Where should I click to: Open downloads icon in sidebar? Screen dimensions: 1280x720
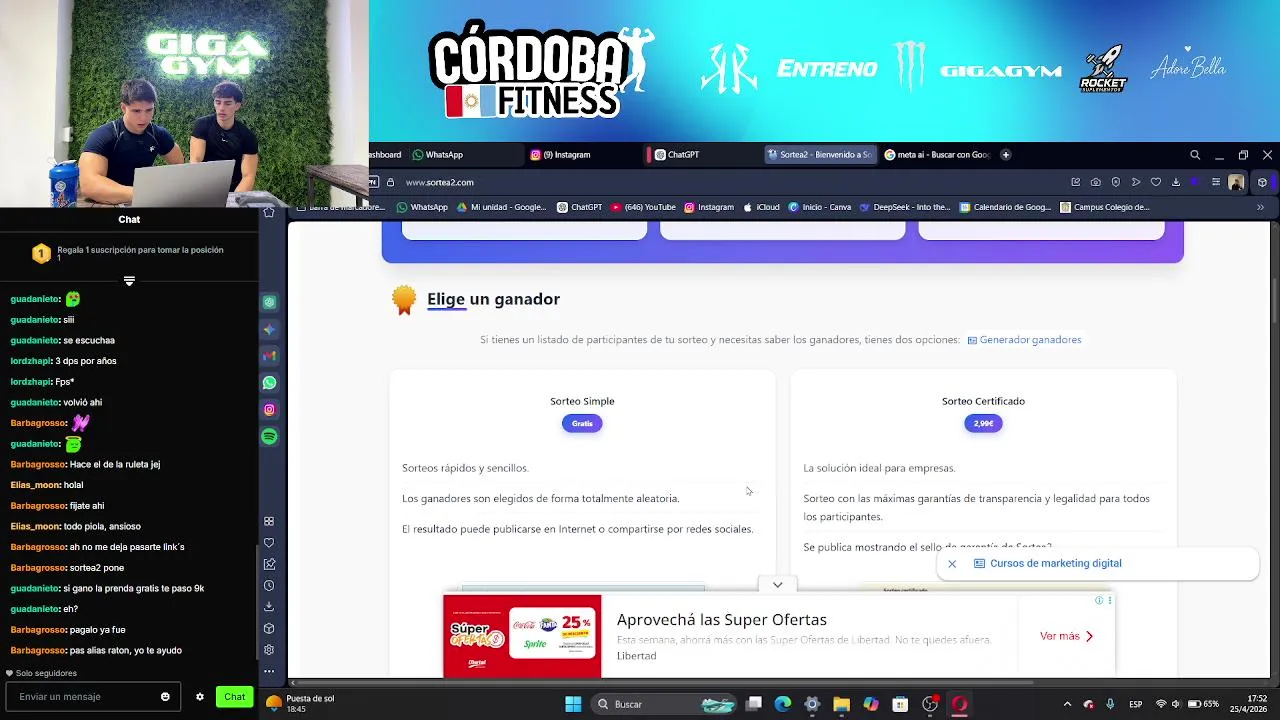tap(269, 606)
